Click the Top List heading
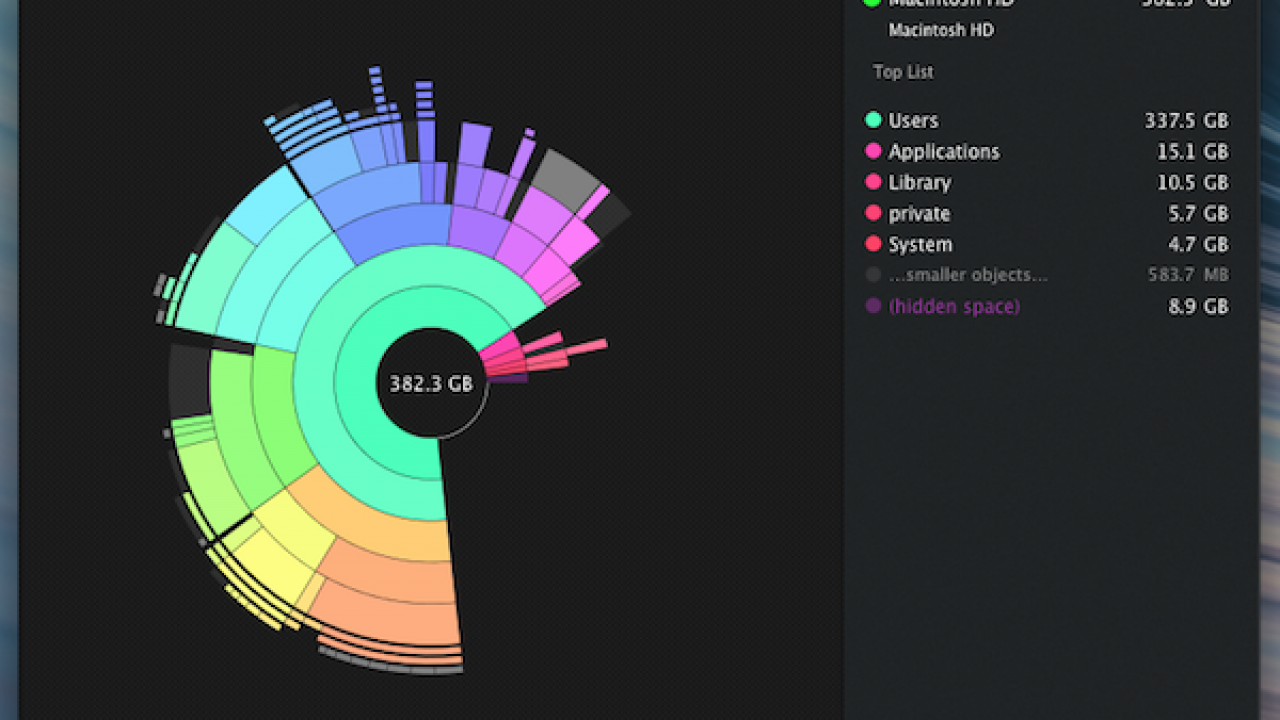The width and height of the screenshot is (1280, 720). point(903,72)
